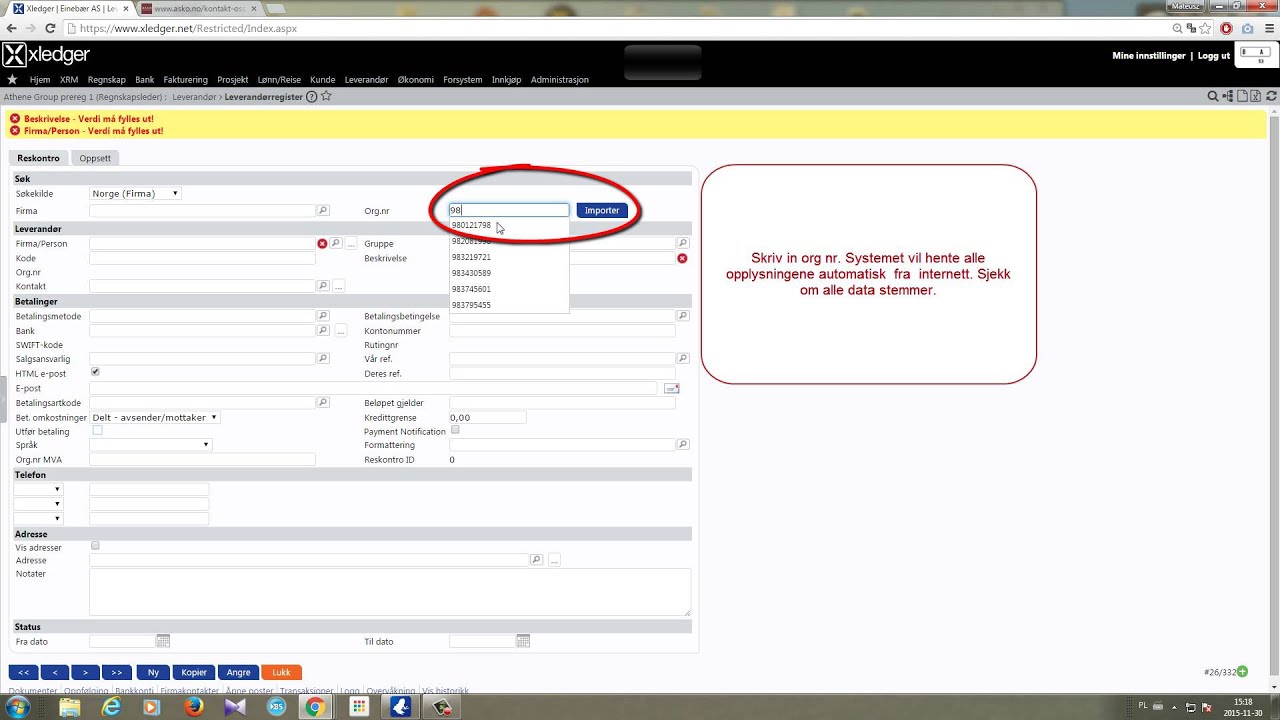1280x720 pixels.
Task: Click into the Org.nr input field
Action: tap(509, 211)
